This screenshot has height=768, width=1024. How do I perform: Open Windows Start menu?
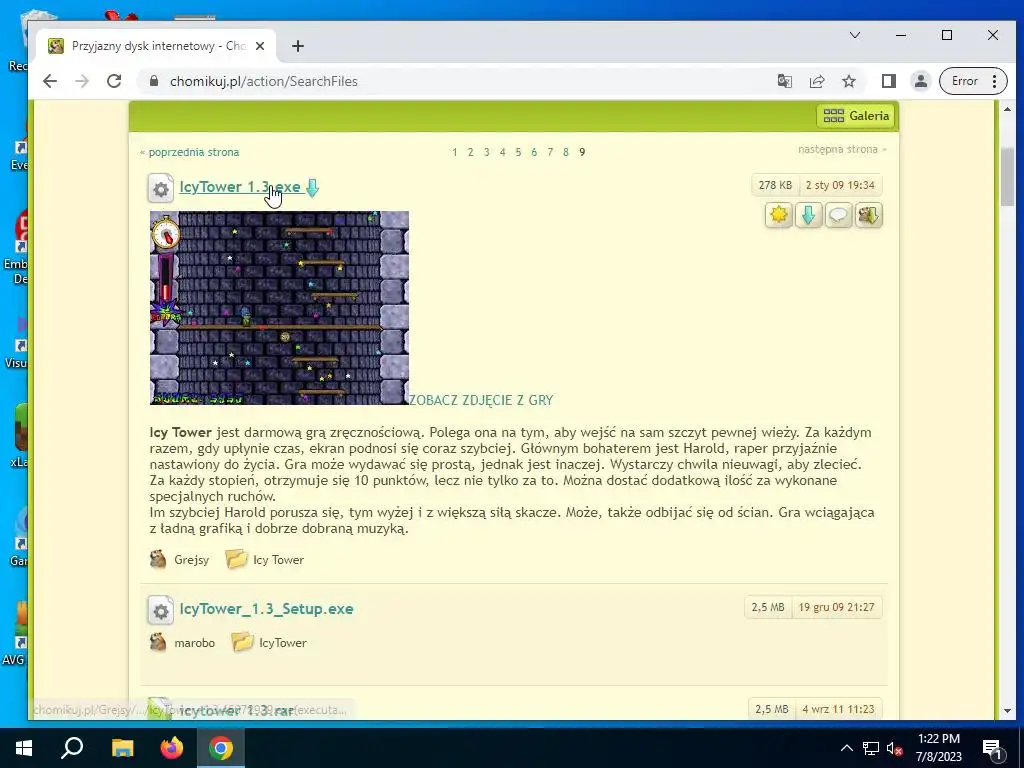click(x=24, y=748)
